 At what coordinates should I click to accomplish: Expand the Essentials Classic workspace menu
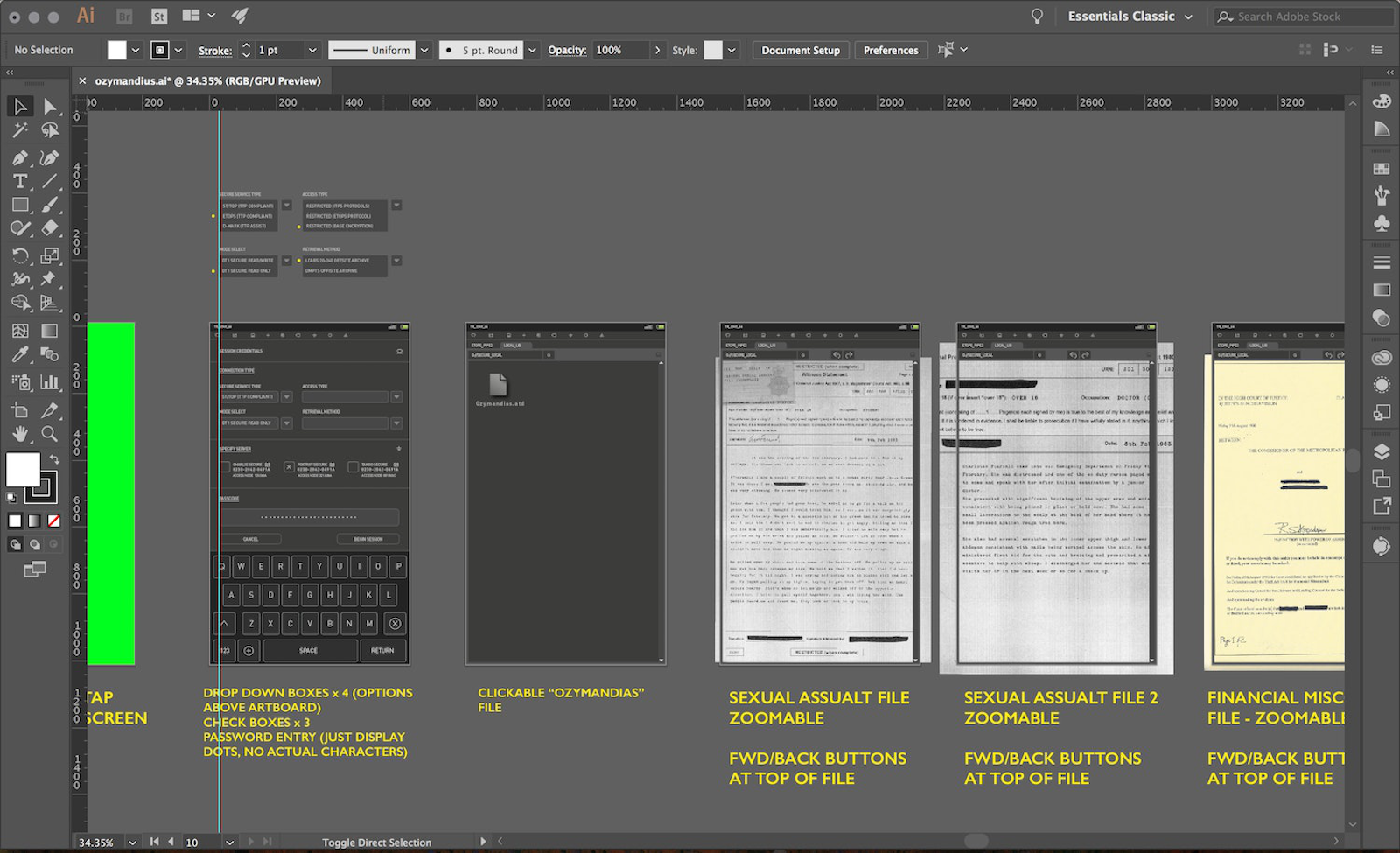(1188, 17)
